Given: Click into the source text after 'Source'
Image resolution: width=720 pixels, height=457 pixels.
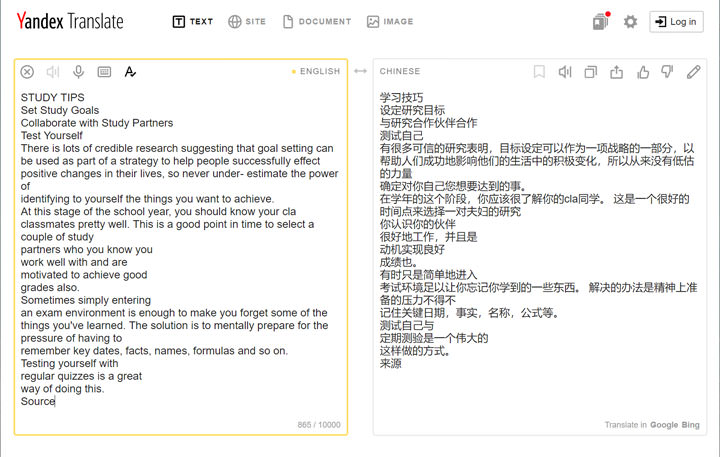Looking at the screenshot, I should tap(56, 401).
